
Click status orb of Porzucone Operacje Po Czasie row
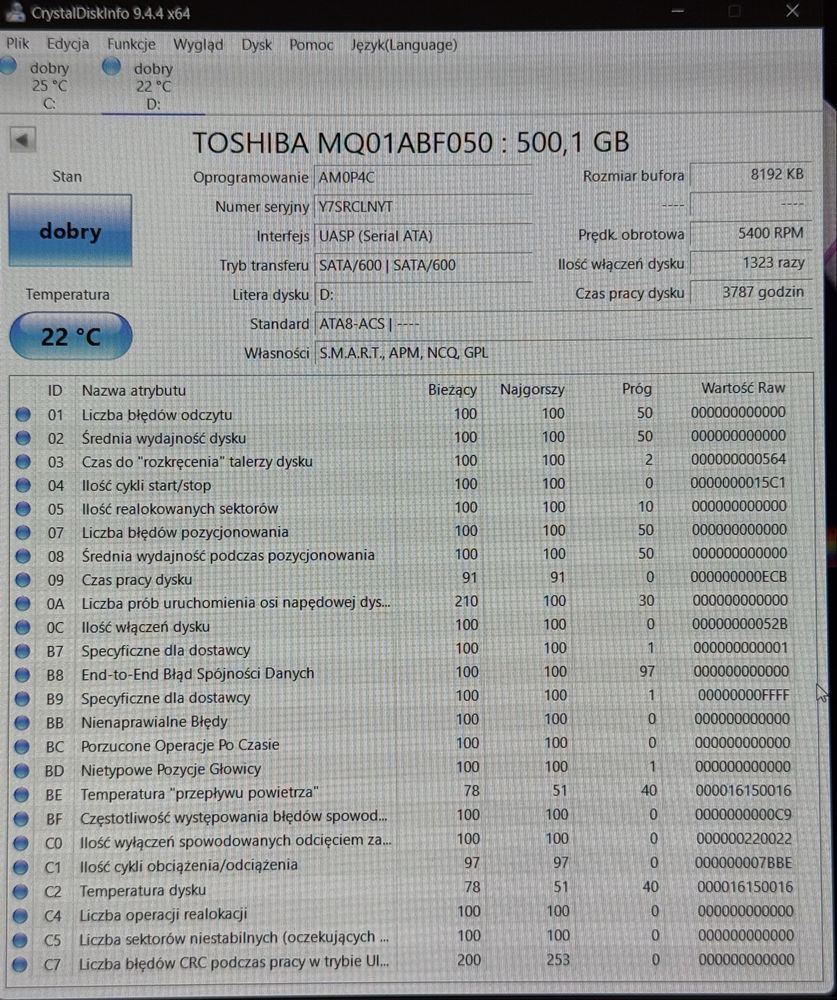(22, 746)
